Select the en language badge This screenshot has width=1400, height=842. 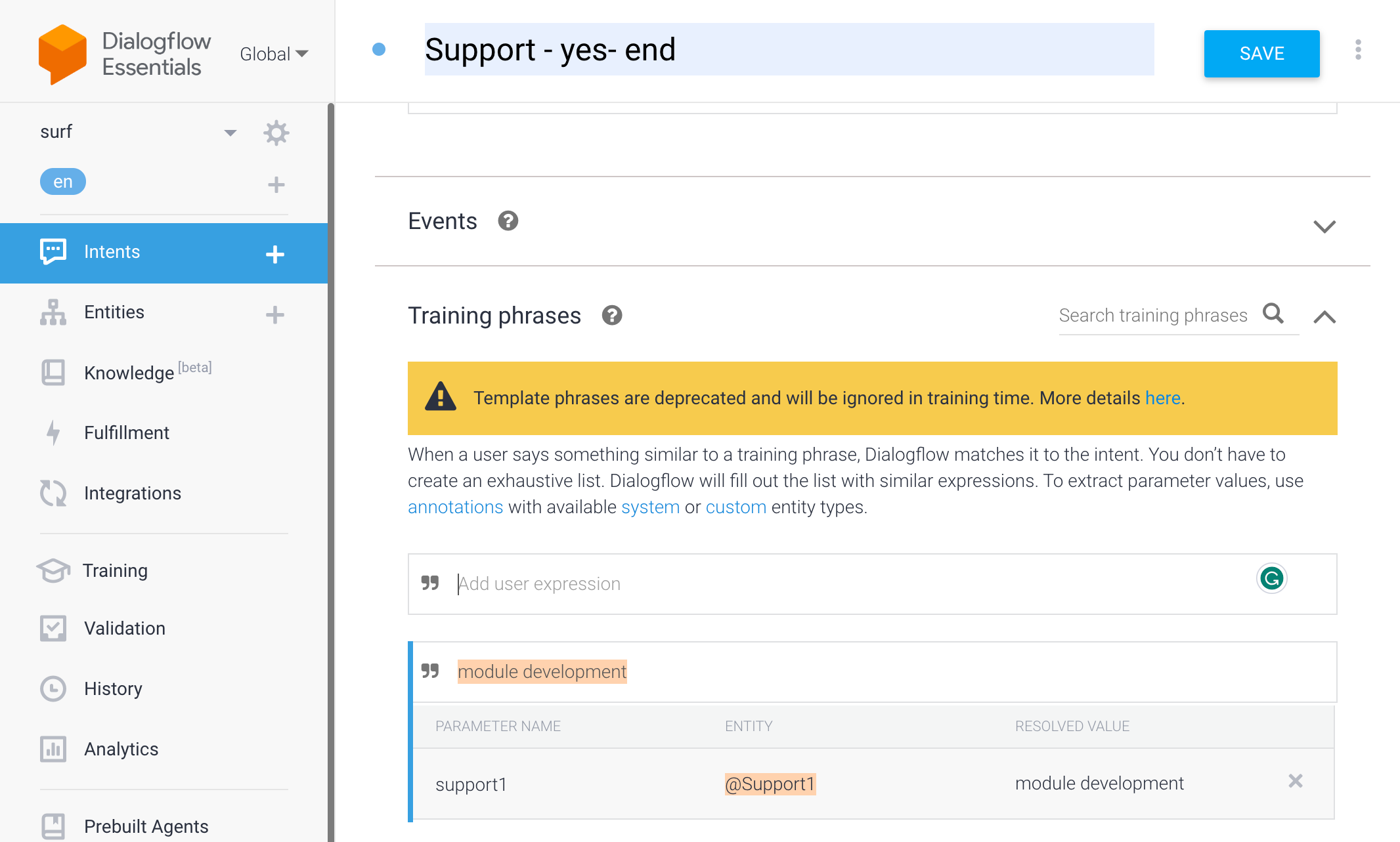point(63,182)
